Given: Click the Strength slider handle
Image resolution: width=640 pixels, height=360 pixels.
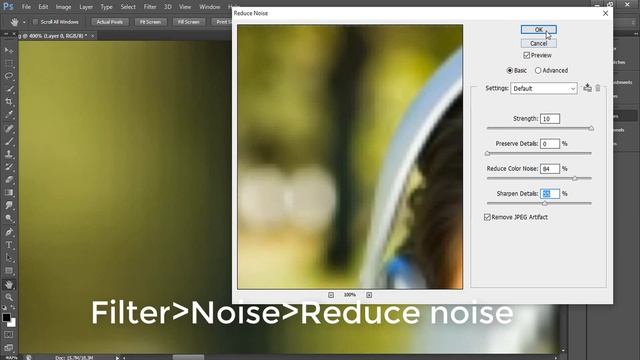Looking at the screenshot, I should [591, 128].
